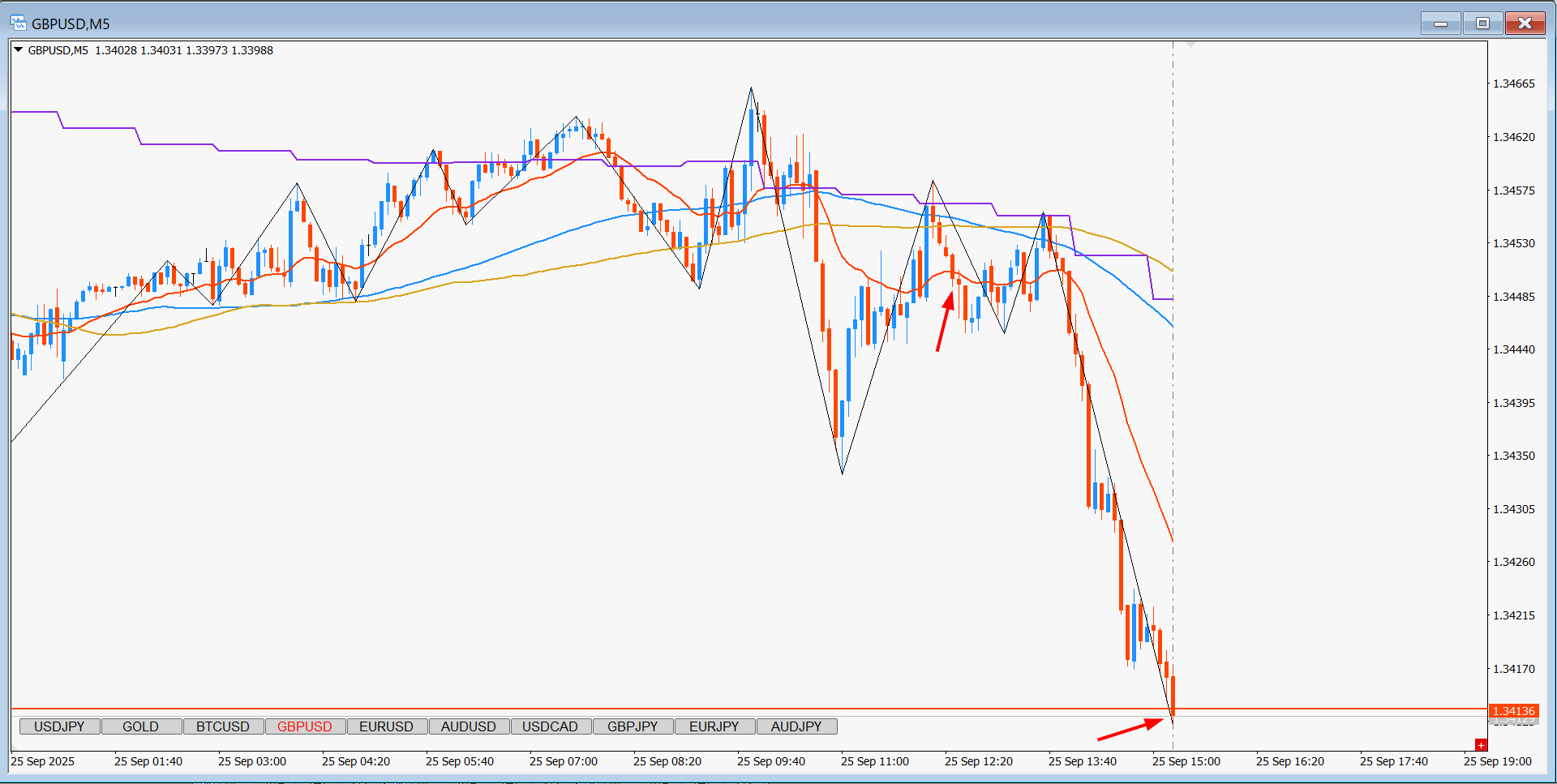Screen dimensions: 1557x784
Task: Click the current price label 1.34136
Action: [x=1513, y=711]
